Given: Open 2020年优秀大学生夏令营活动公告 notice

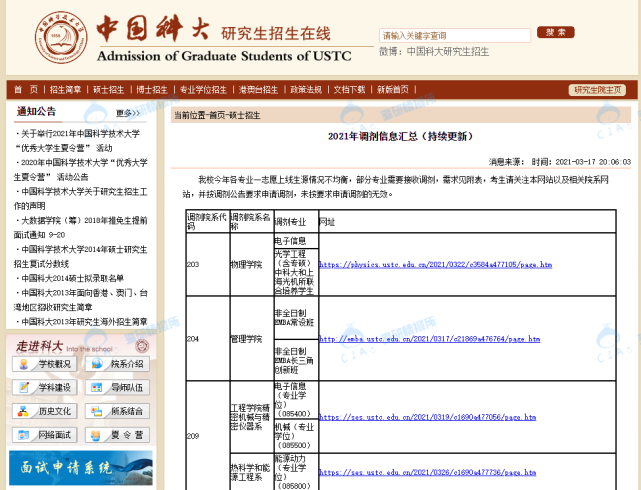Looking at the screenshot, I should point(81,170).
